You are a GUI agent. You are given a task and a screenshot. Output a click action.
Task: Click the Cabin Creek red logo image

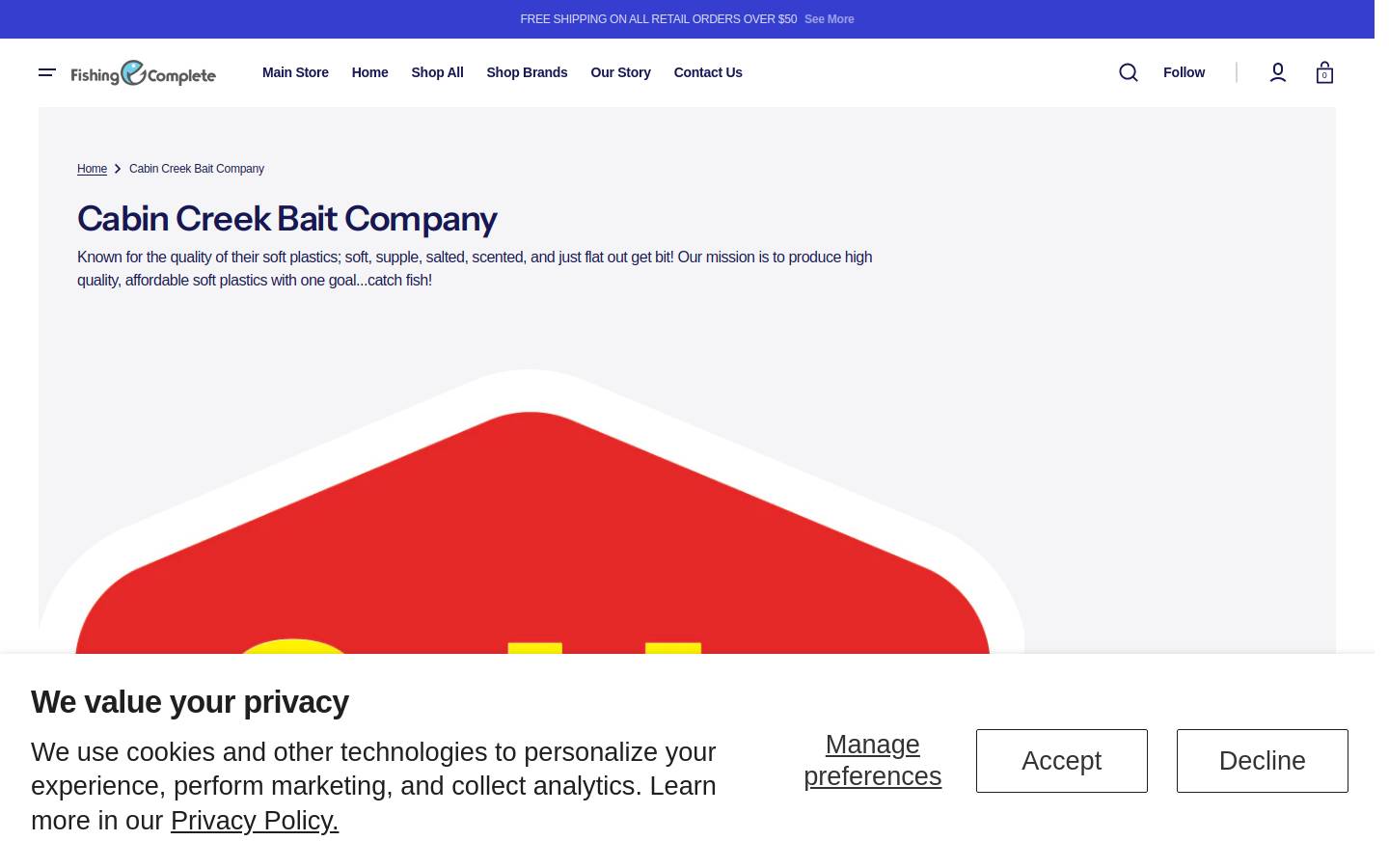tap(531, 512)
